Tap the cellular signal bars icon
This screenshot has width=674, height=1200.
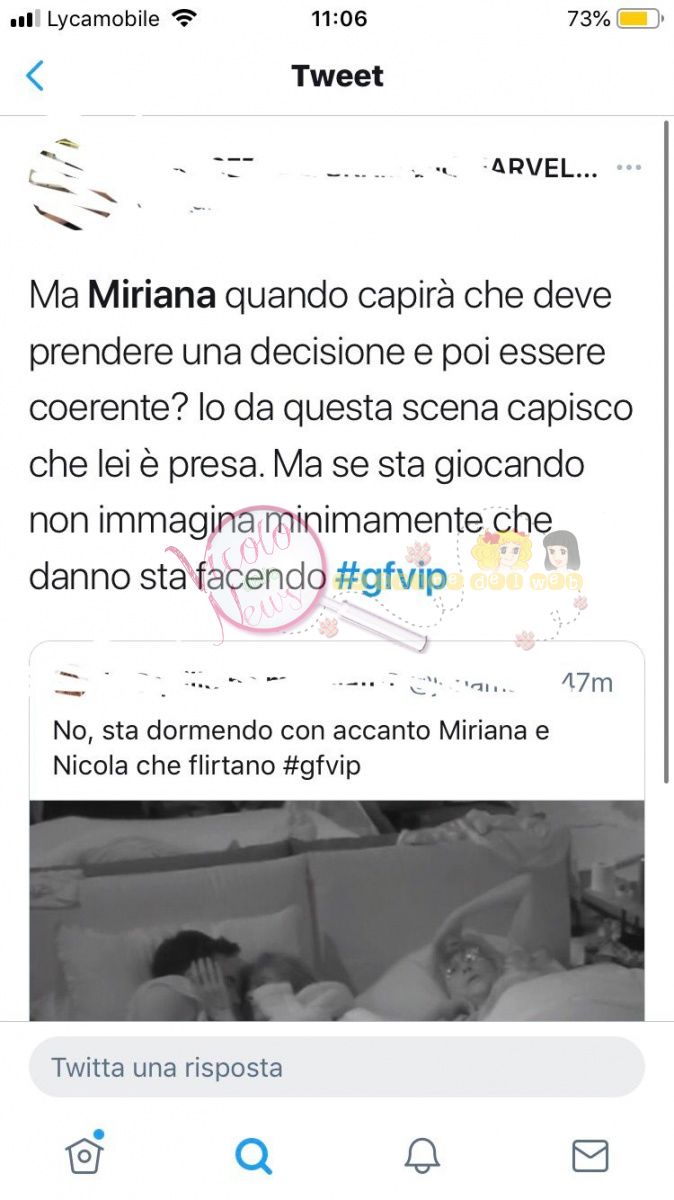click(24, 19)
